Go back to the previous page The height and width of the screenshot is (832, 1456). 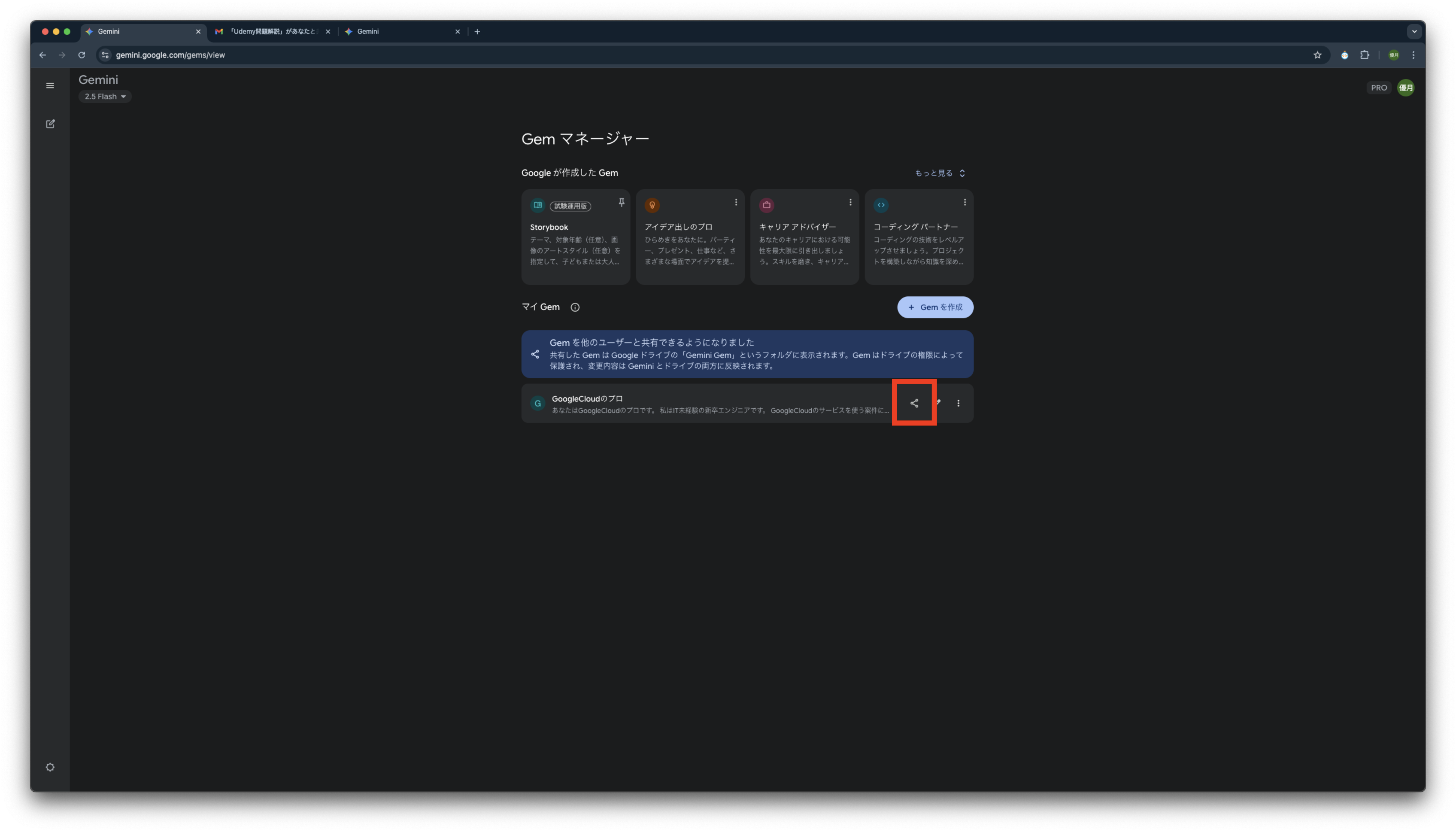pos(42,55)
